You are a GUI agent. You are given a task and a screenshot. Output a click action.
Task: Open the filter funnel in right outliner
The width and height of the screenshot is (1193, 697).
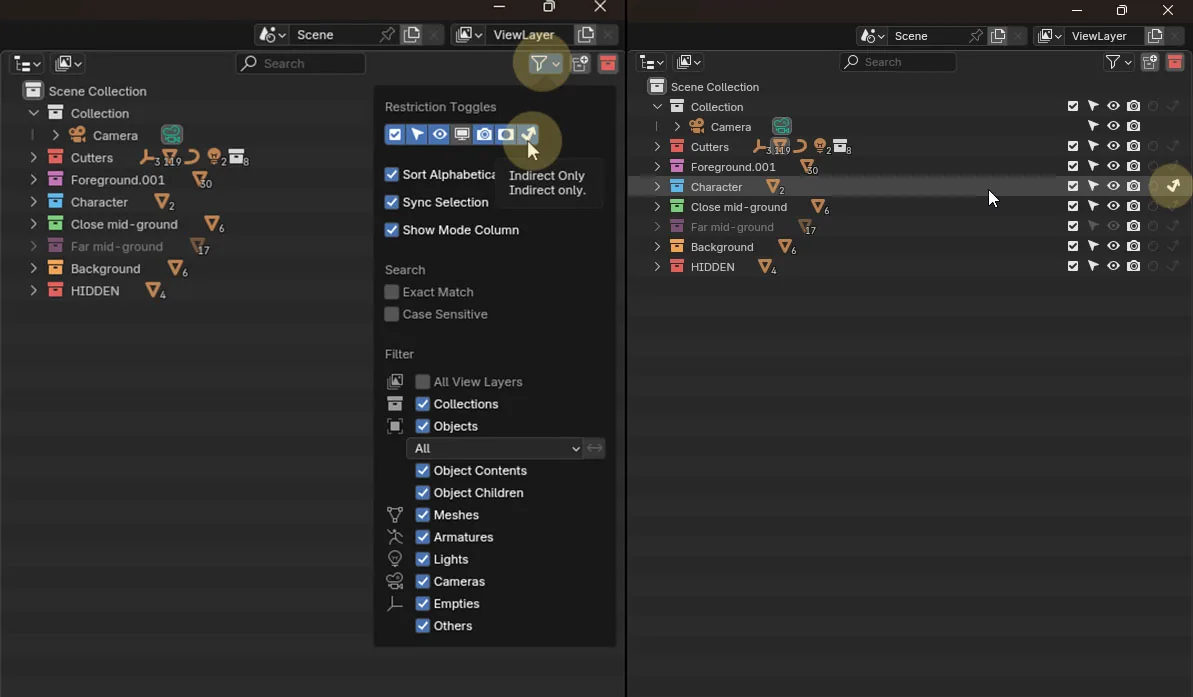click(1118, 62)
